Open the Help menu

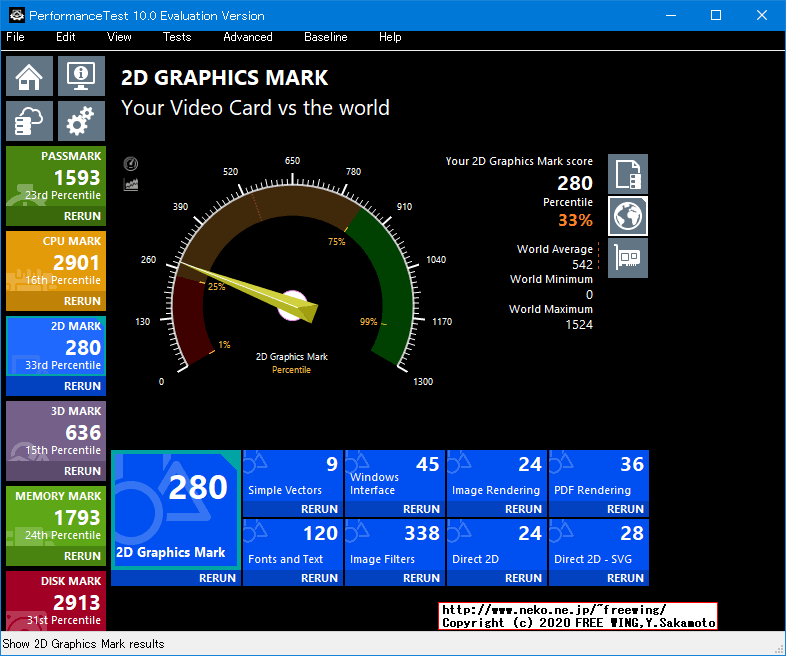[x=390, y=37]
